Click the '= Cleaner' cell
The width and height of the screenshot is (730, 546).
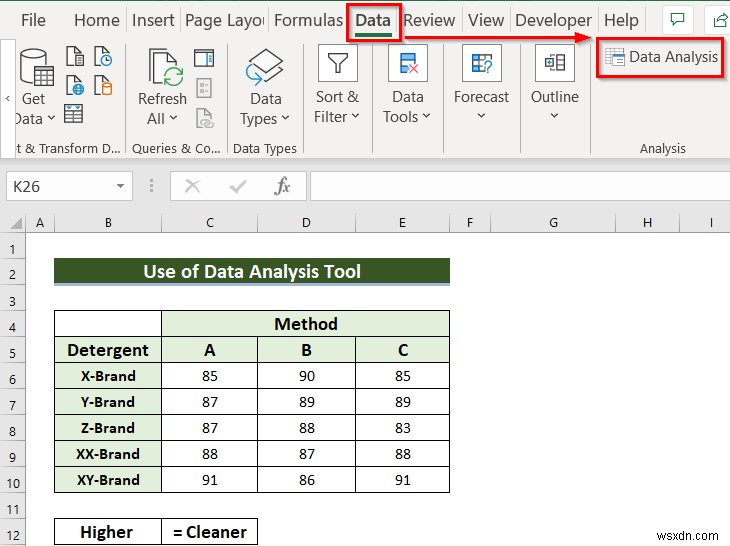point(210,532)
